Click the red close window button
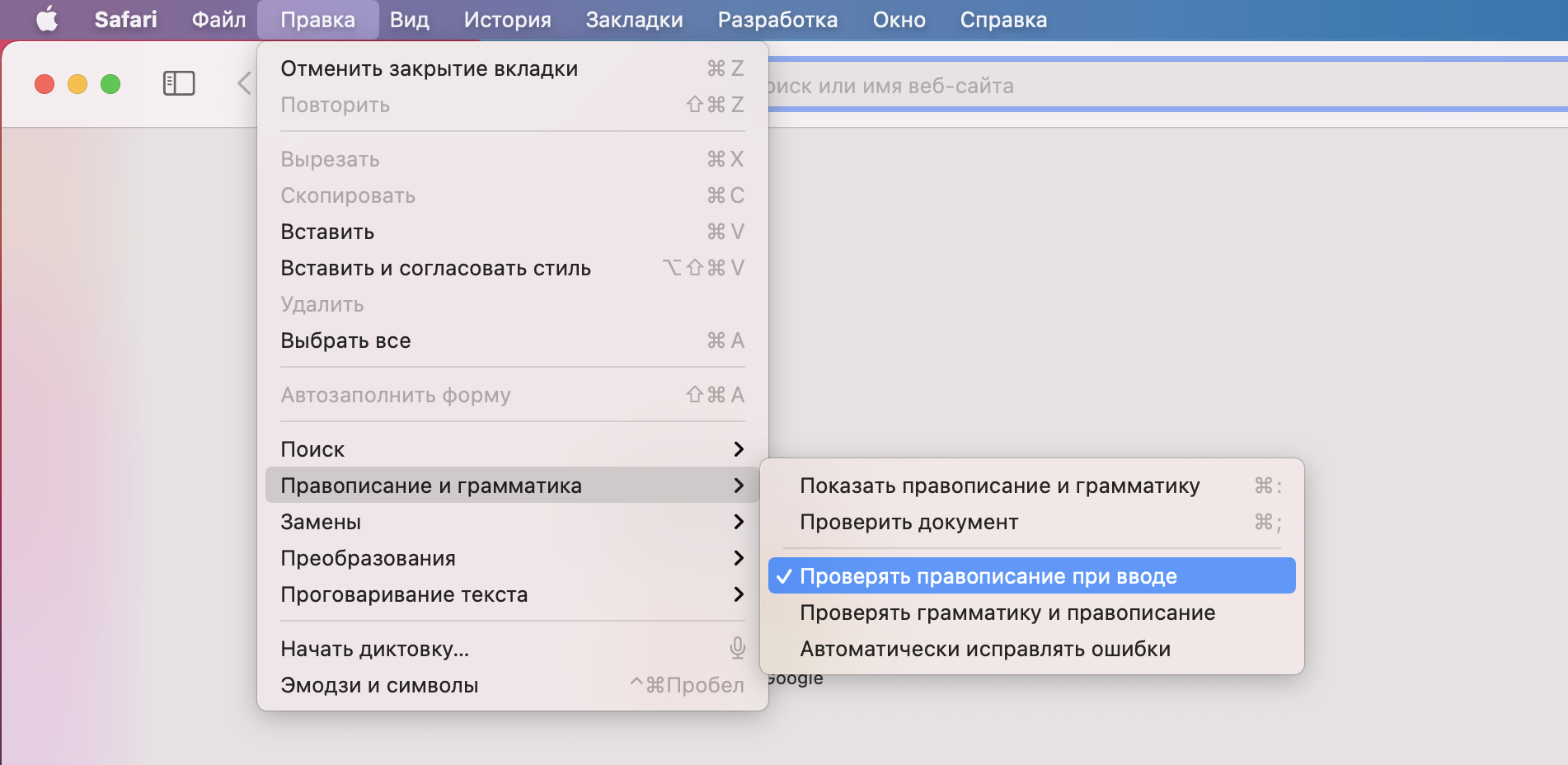The width and height of the screenshot is (1568, 765). (45, 84)
